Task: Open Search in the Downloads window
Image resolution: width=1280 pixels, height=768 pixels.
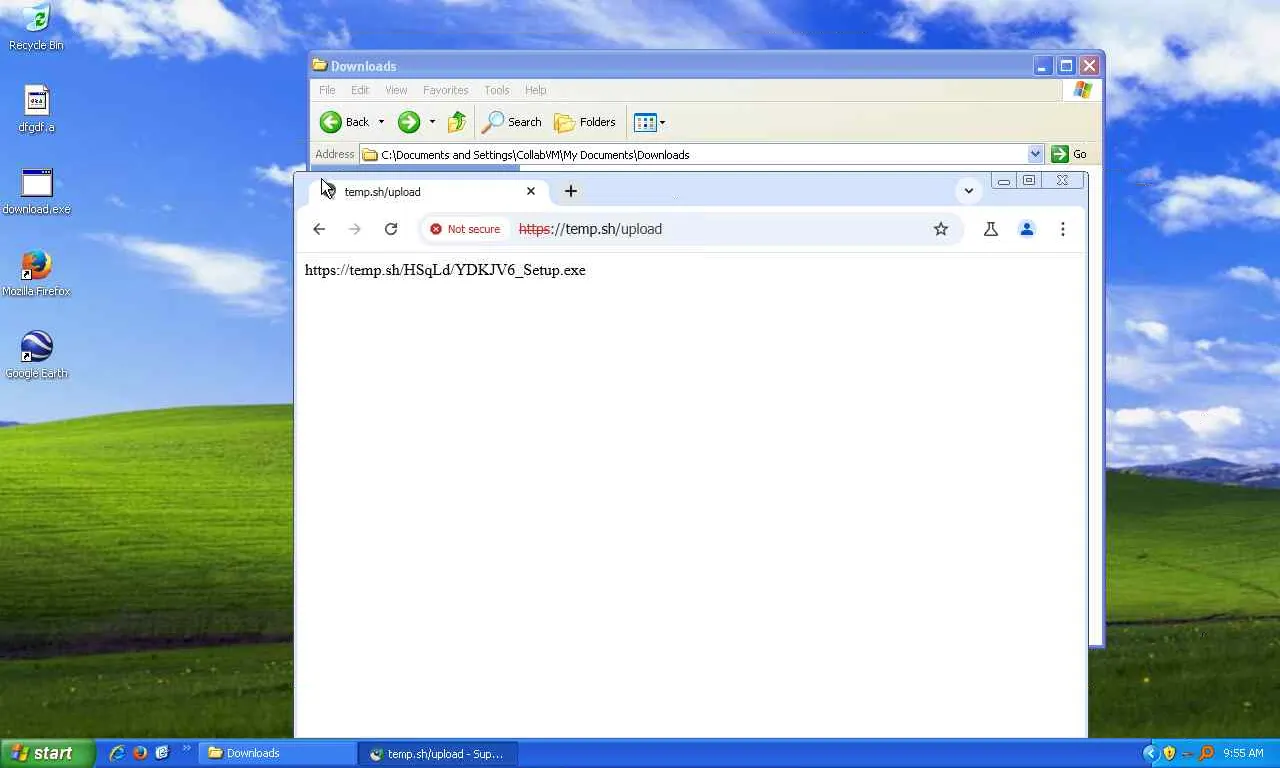Action: [511, 122]
